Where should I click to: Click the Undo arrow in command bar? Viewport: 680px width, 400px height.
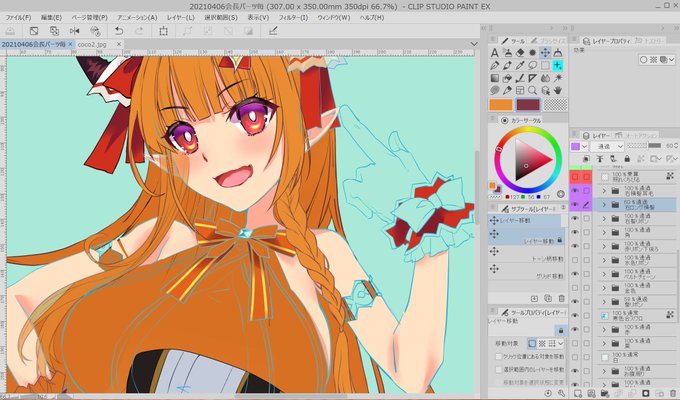point(119,31)
